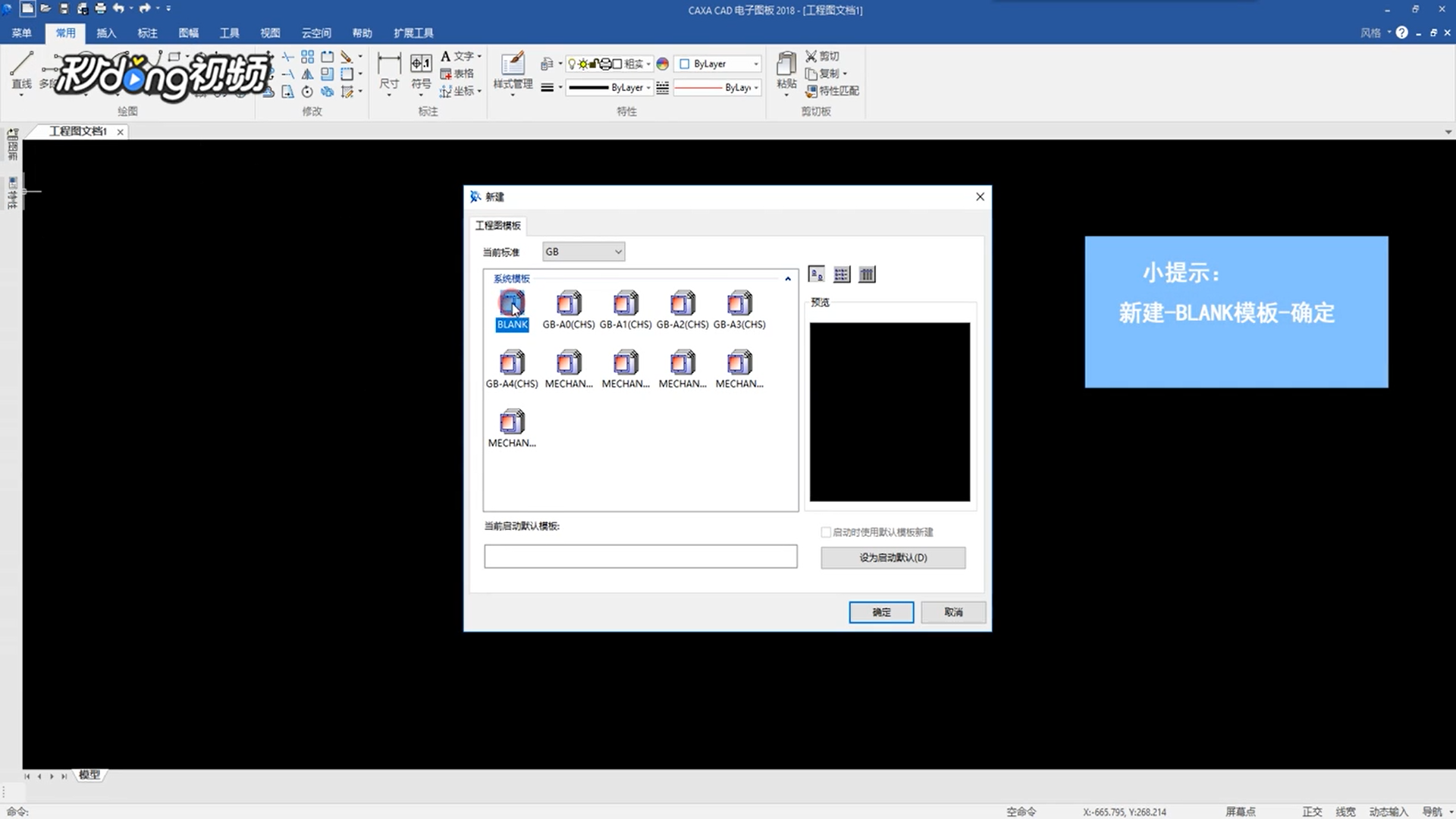The image size is (1456, 819).
Task: Click the 模型 model tab at bottom
Action: 89,775
